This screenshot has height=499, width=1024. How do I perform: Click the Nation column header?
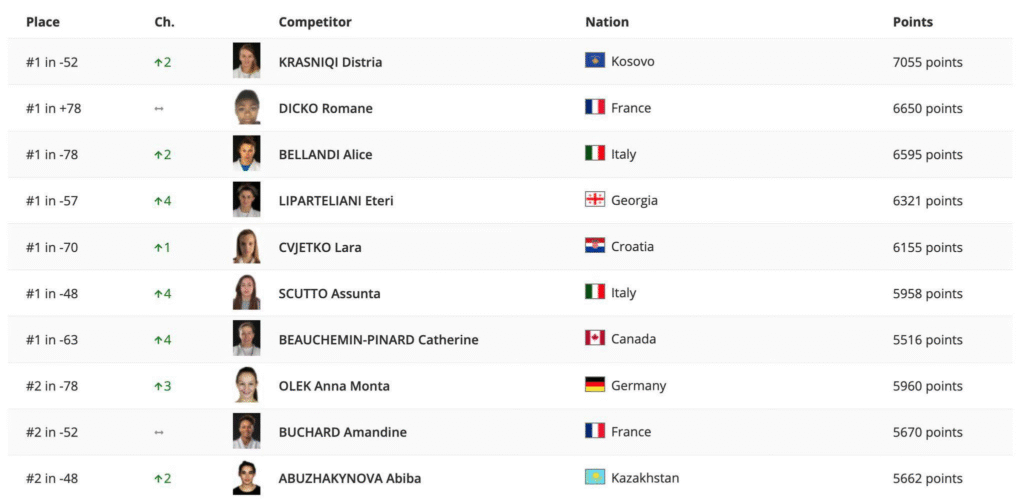(x=607, y=22)
